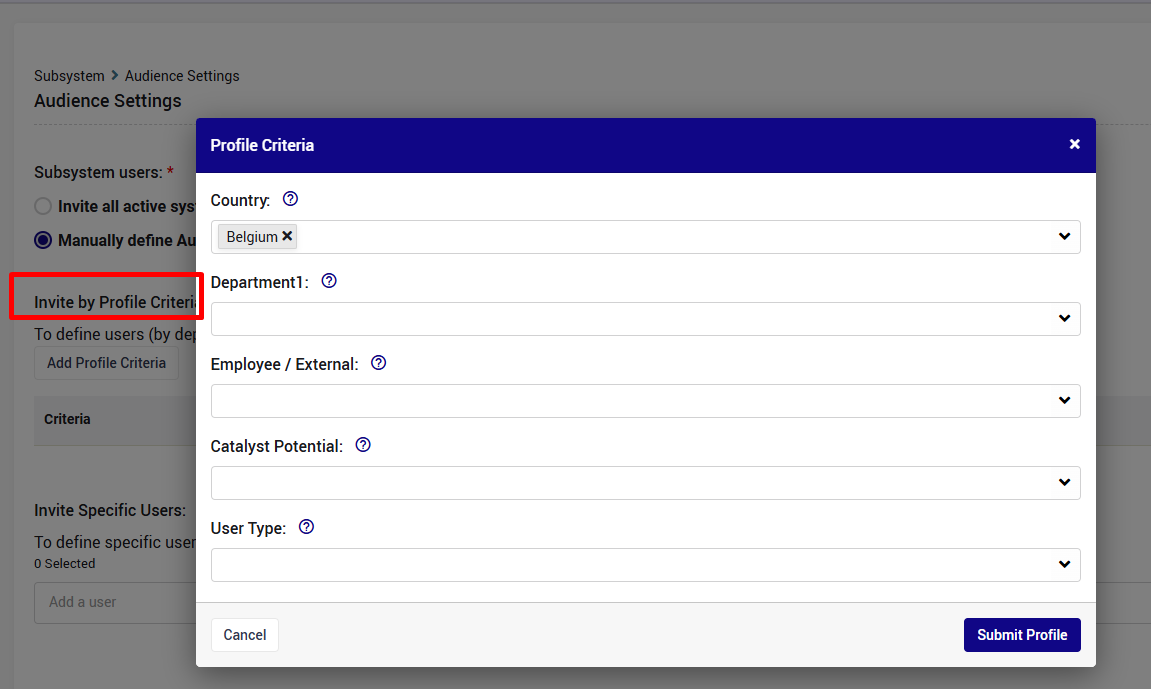Click the Criteria column header
The width and height of the screenshot is (1151, 689).
click(67, 419)
